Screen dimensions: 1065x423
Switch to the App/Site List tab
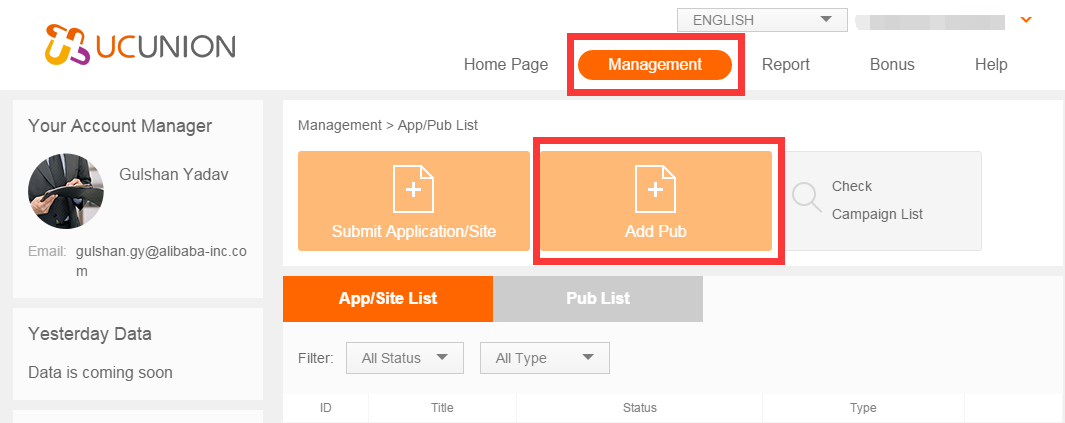(388, 299)
